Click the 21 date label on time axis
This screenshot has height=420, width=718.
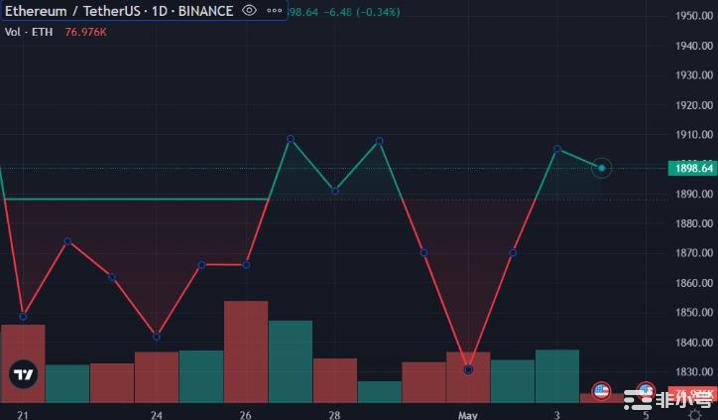pos(23,413)
